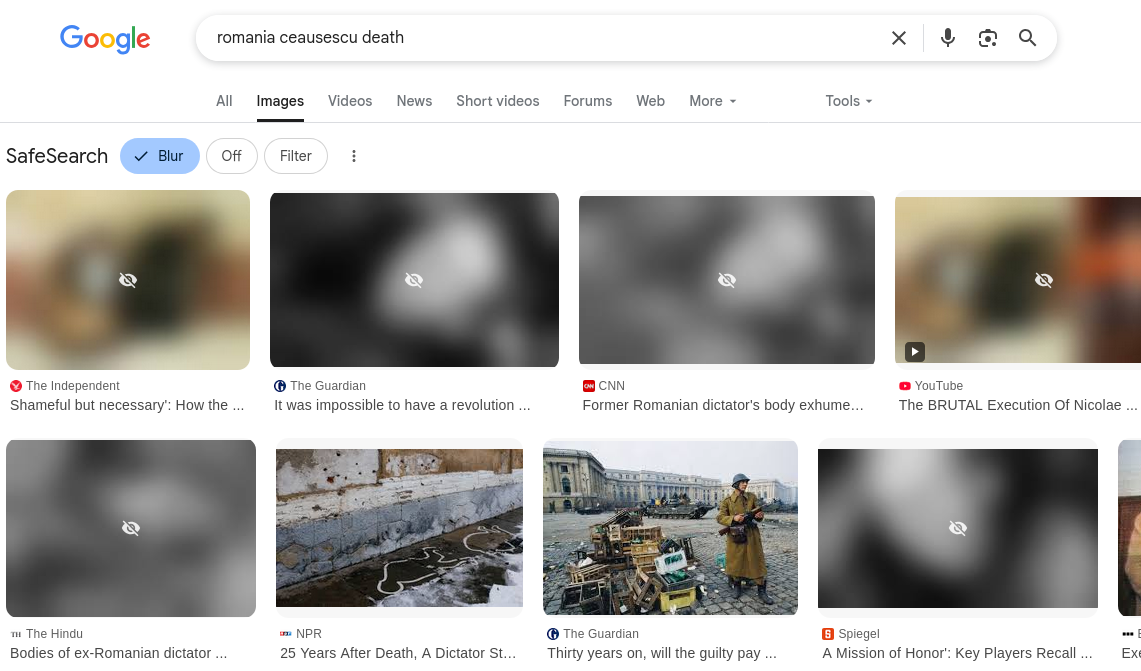Select SafeSearch Blur option

pyautogui.click(x=159, y=156)
